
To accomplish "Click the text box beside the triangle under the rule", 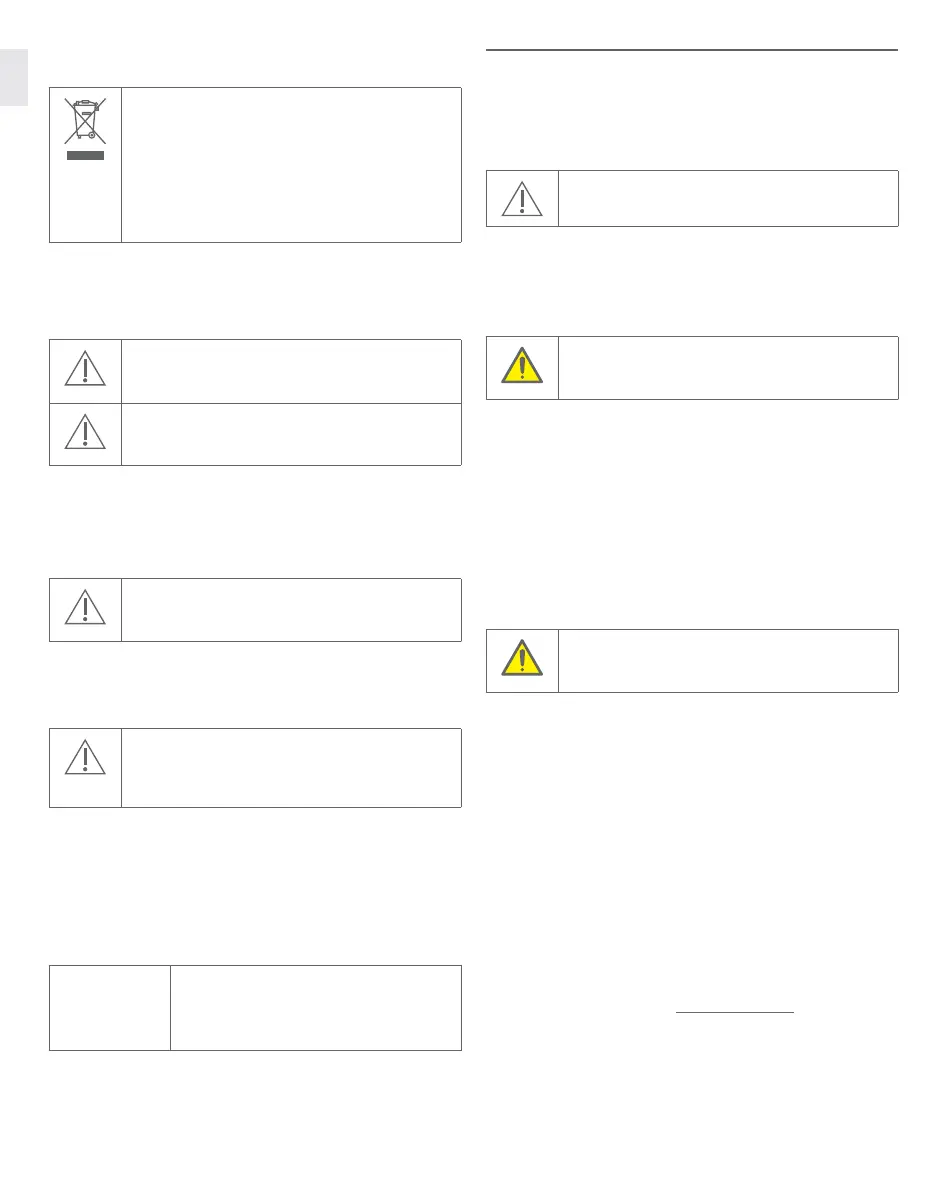I will click(x=728, y=198).
